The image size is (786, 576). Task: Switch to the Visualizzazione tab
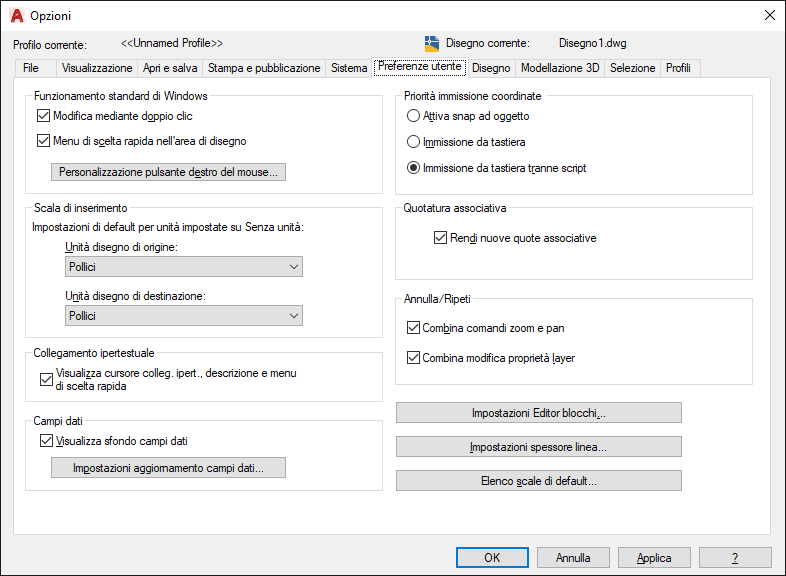[x=97, y=68]
